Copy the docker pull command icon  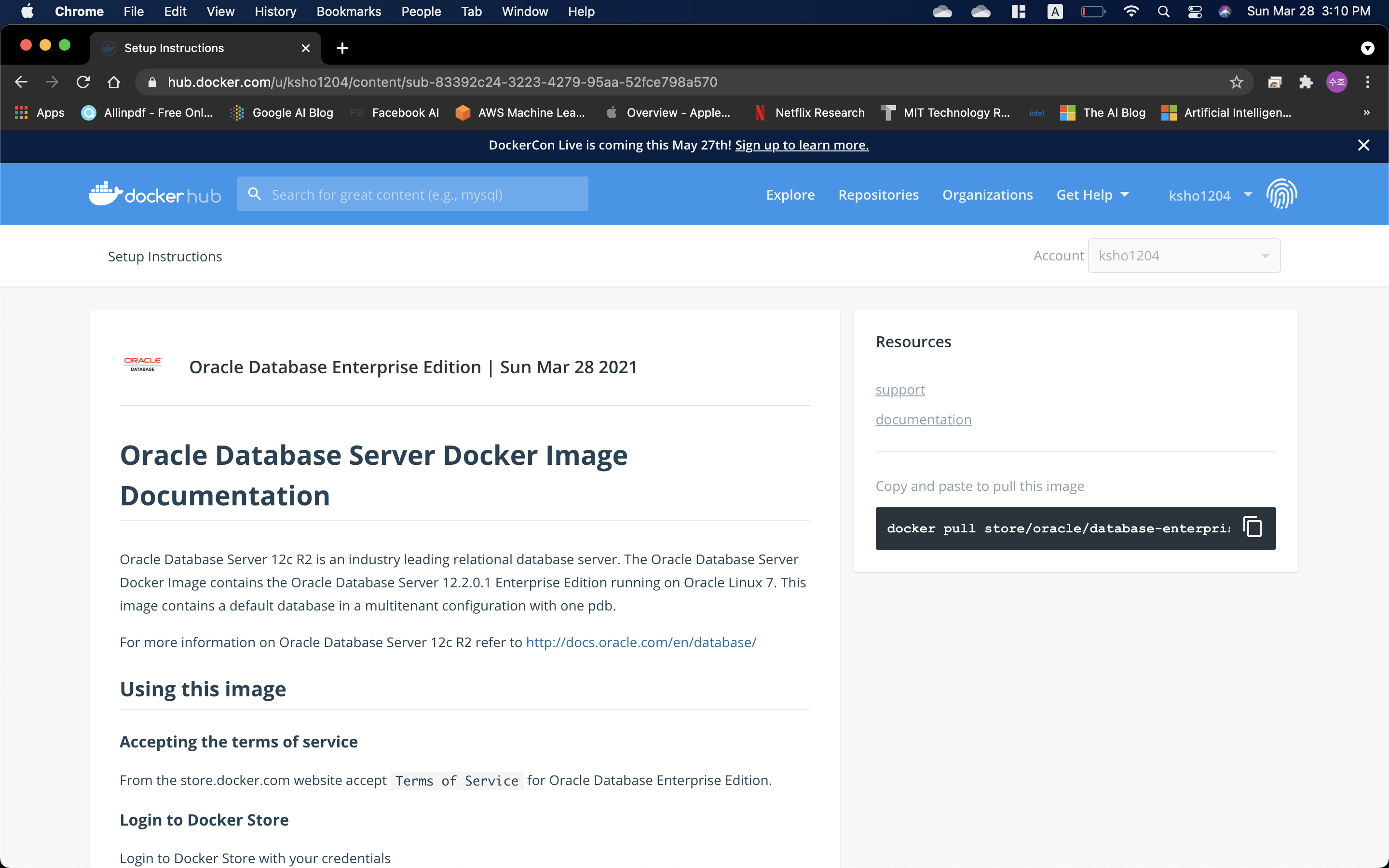[1252, 528]
